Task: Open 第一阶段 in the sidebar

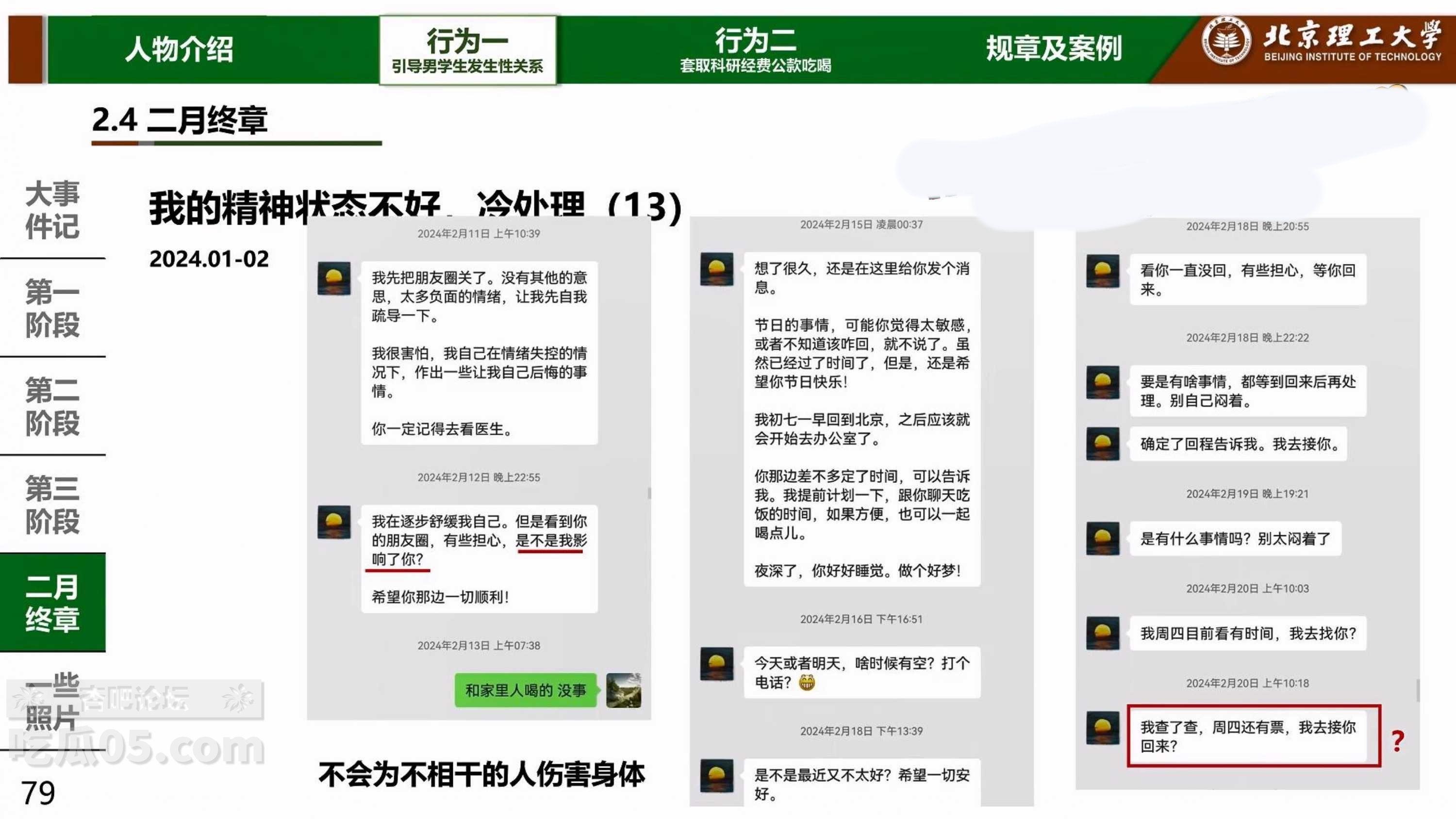Action: tap(52, 308)
